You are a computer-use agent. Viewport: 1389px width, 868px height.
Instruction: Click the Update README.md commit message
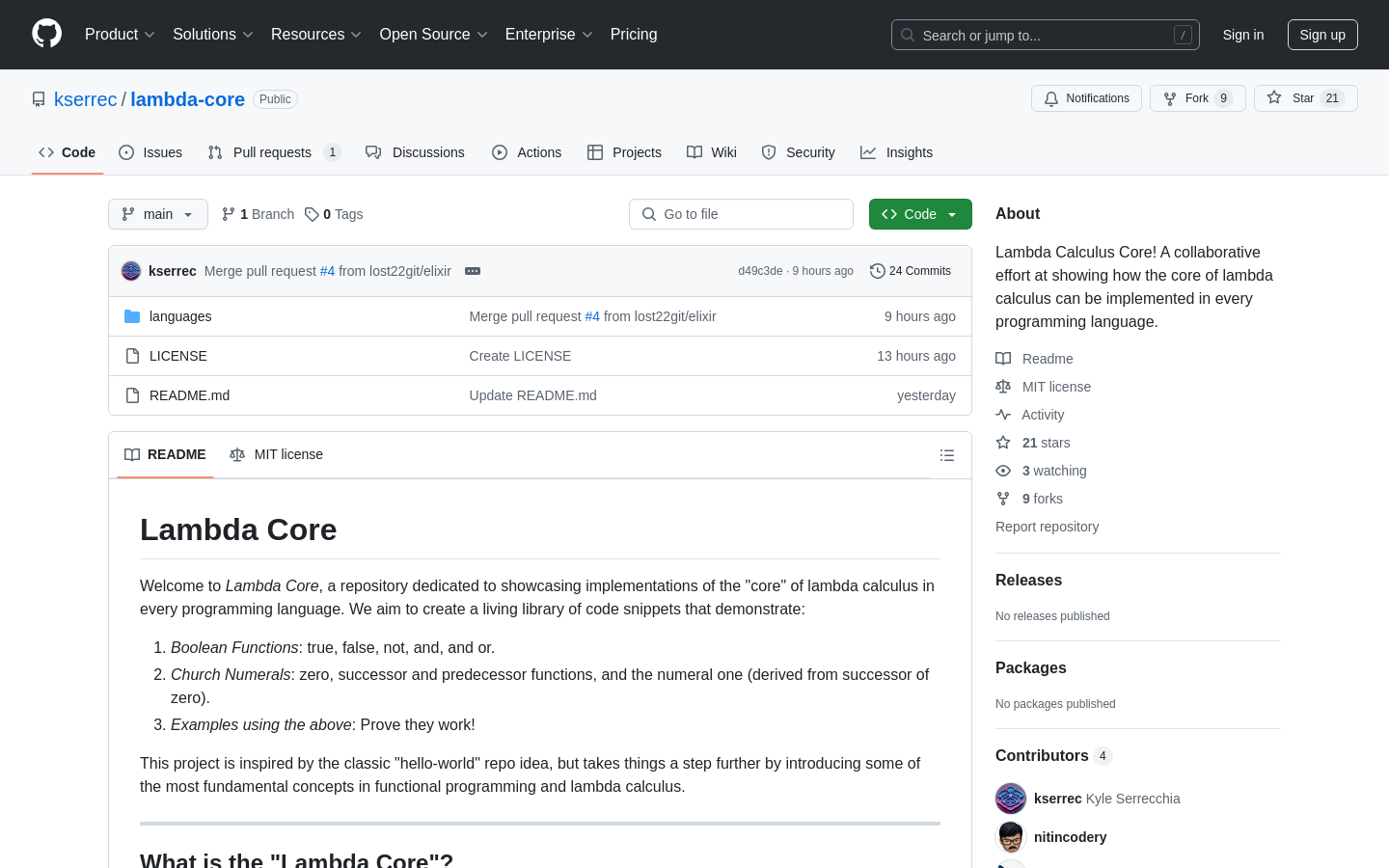(x=533, y=395)
